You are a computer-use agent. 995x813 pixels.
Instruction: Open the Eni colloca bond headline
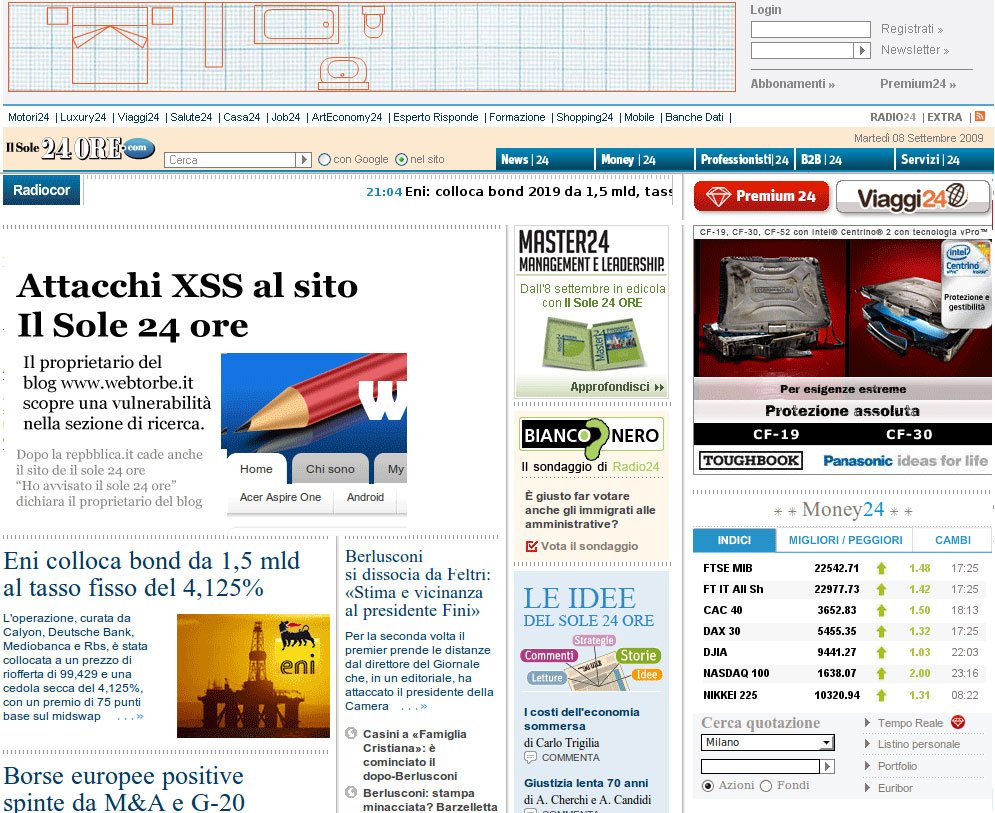pos(151,574)
